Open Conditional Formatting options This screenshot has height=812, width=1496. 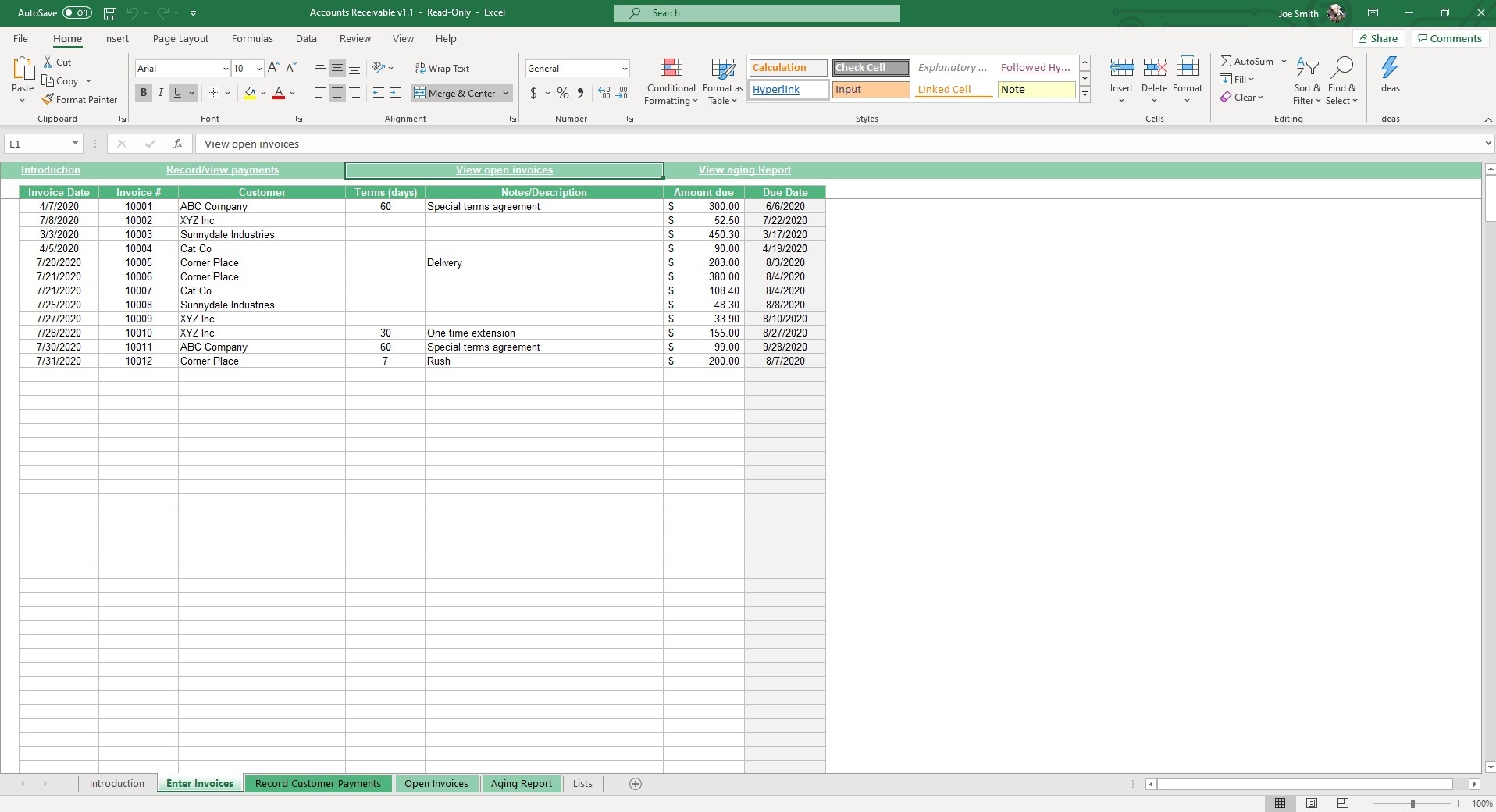pyautogui.click(x=671, y=80)
